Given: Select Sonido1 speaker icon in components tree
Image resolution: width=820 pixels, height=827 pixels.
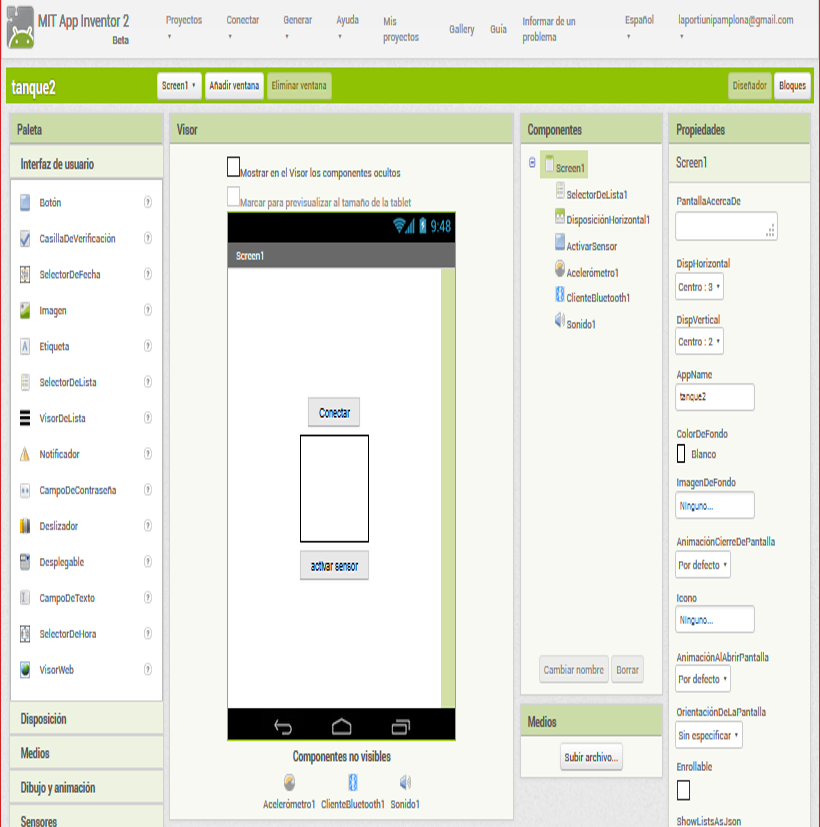Looking at the screenshot, I should tap(560, 321).
